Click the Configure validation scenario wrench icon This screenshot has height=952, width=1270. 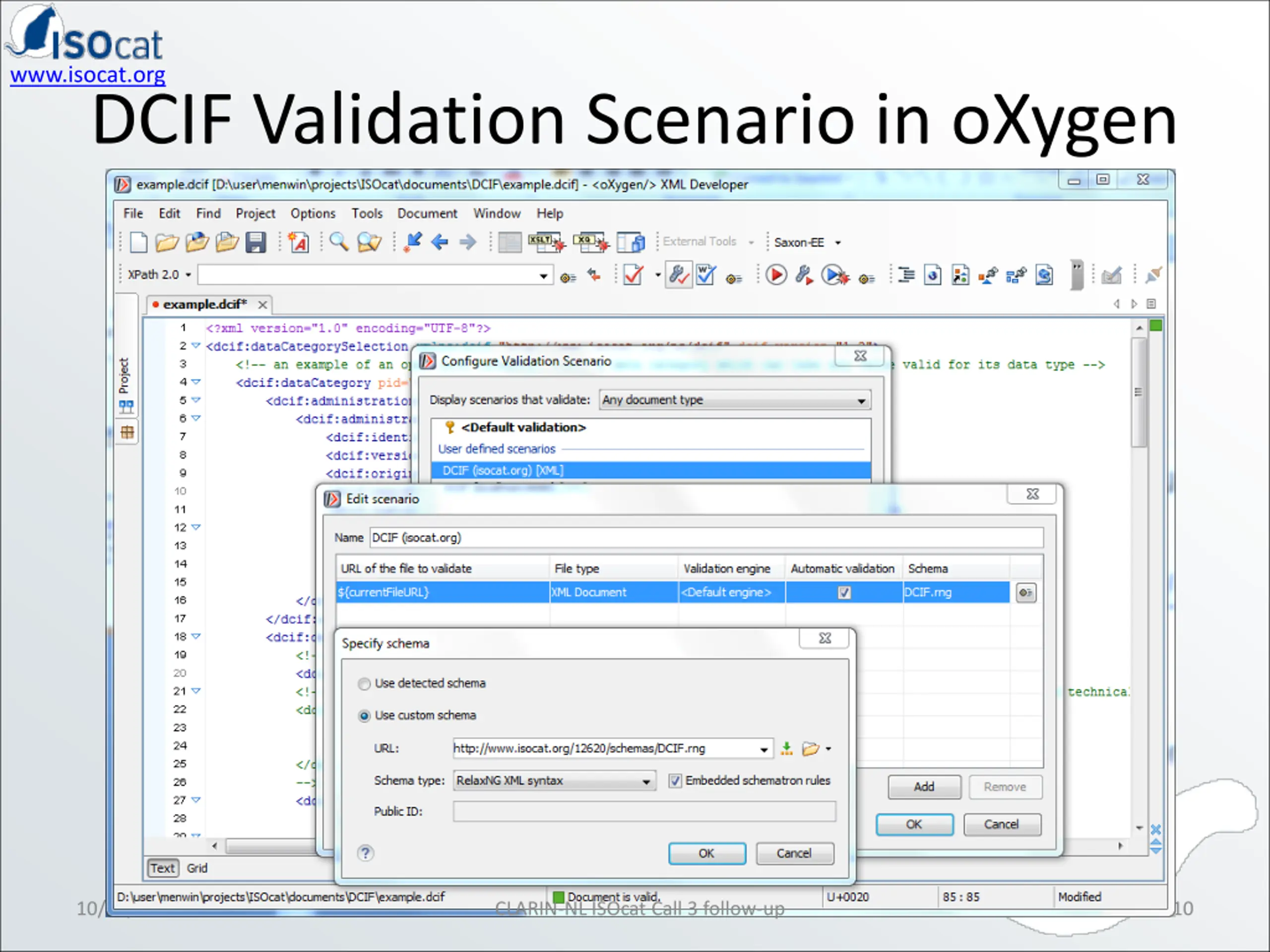tap(679, 275)
